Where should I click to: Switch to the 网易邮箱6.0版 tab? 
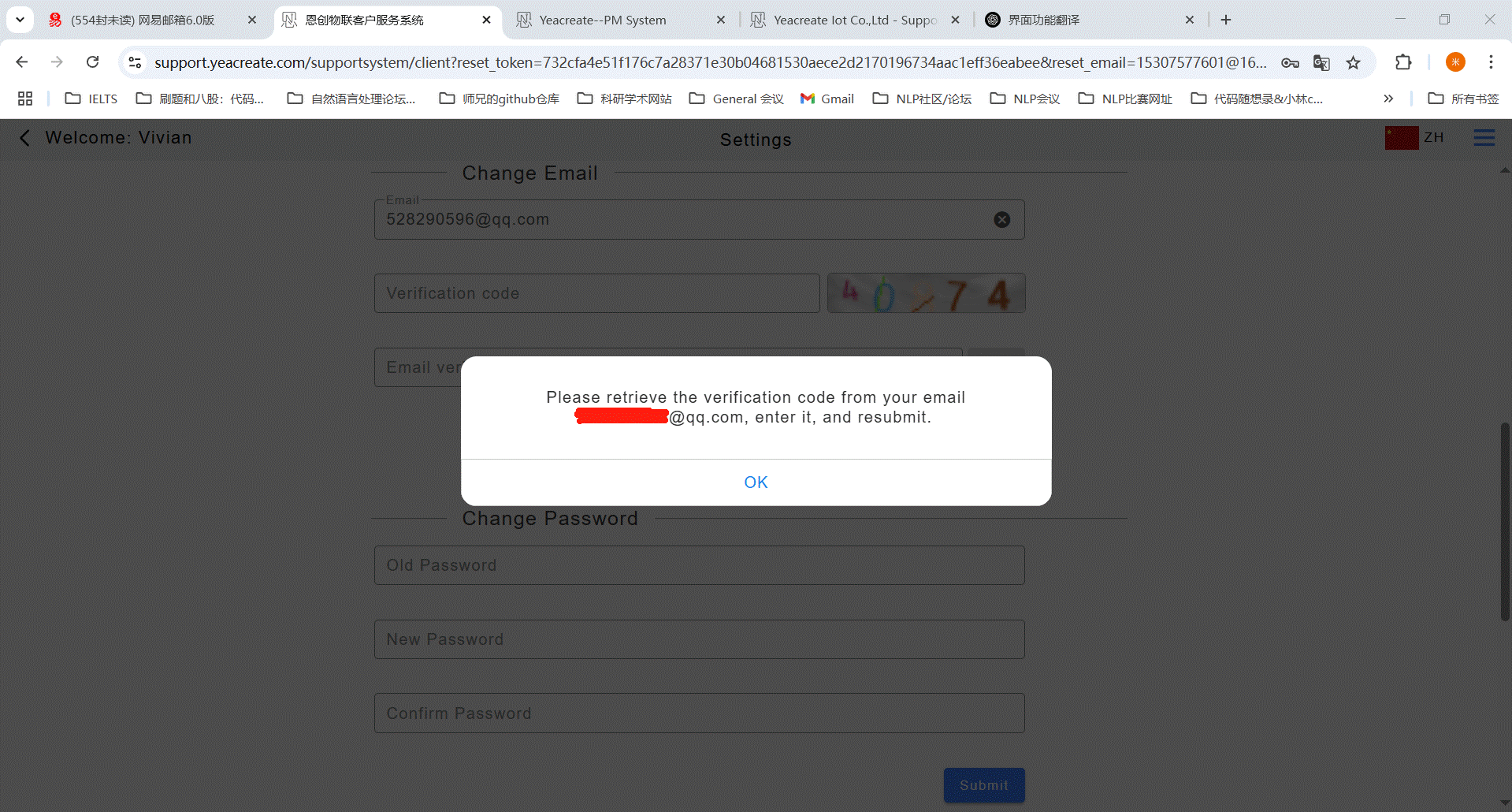pyautogui.click(x=143, y=20)
